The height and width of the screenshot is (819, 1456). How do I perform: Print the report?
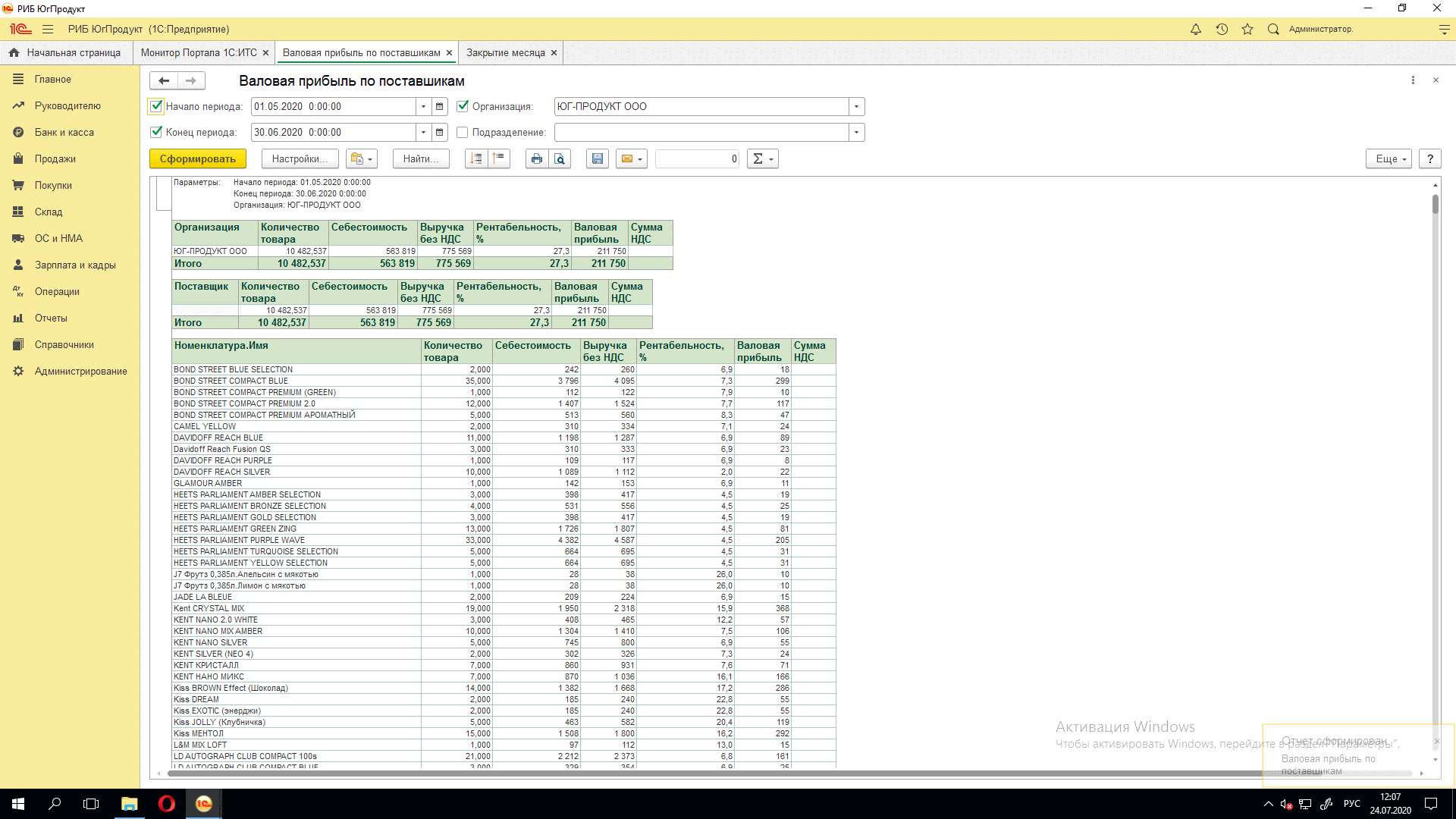point(537,158)
